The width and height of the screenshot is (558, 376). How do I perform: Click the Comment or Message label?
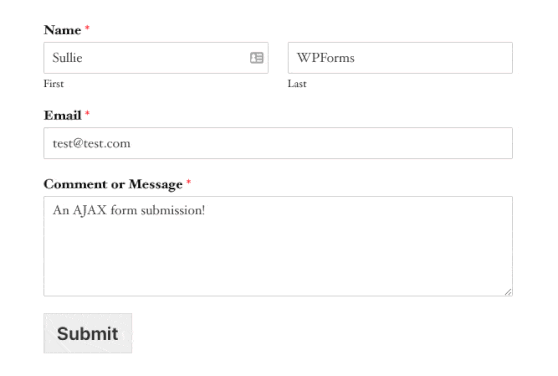[x=113, y=184]
